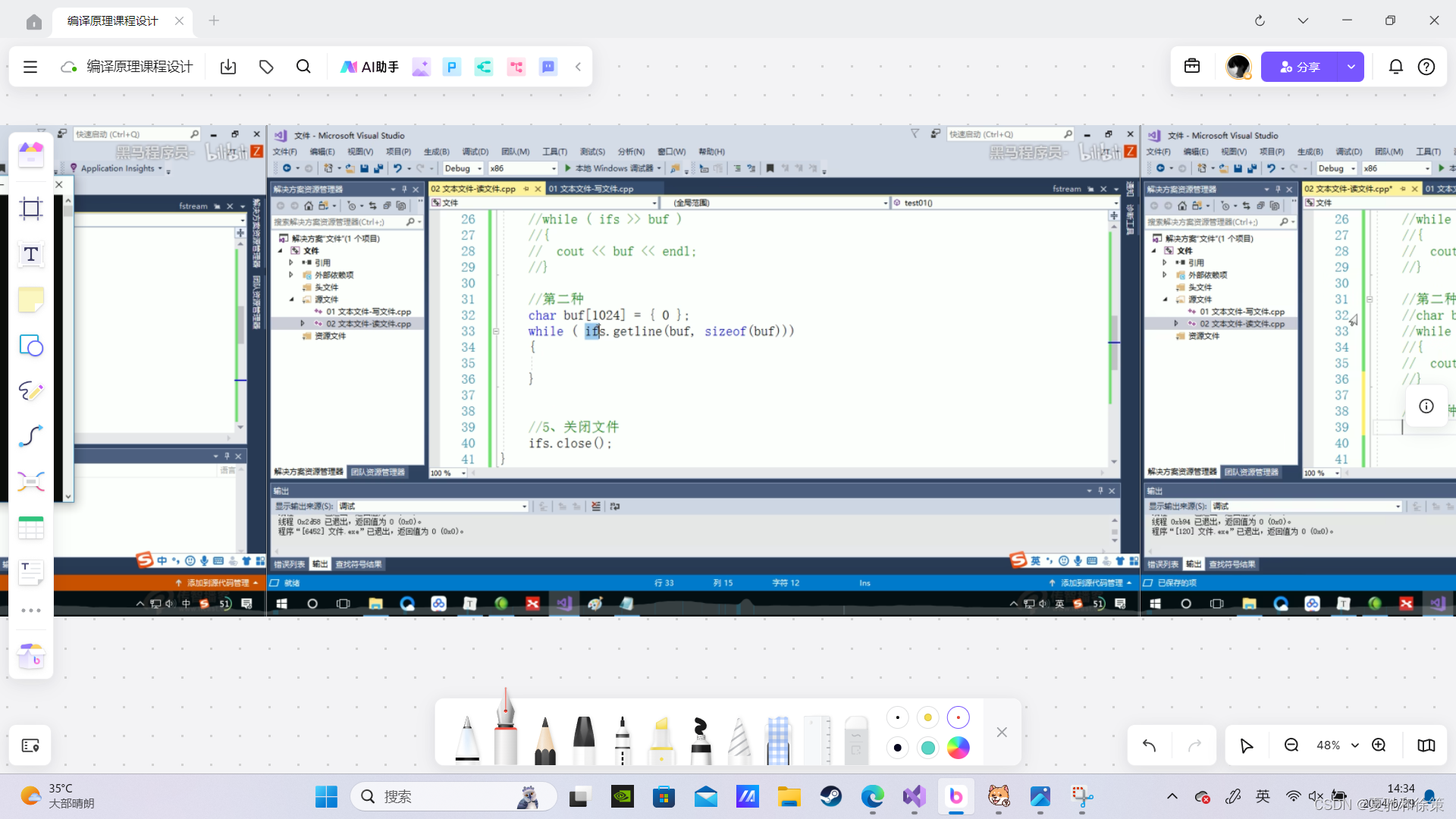Choose the checkered washi tape tool
The height and width of the screenshot is (819, 1456).
coord(778,739)
